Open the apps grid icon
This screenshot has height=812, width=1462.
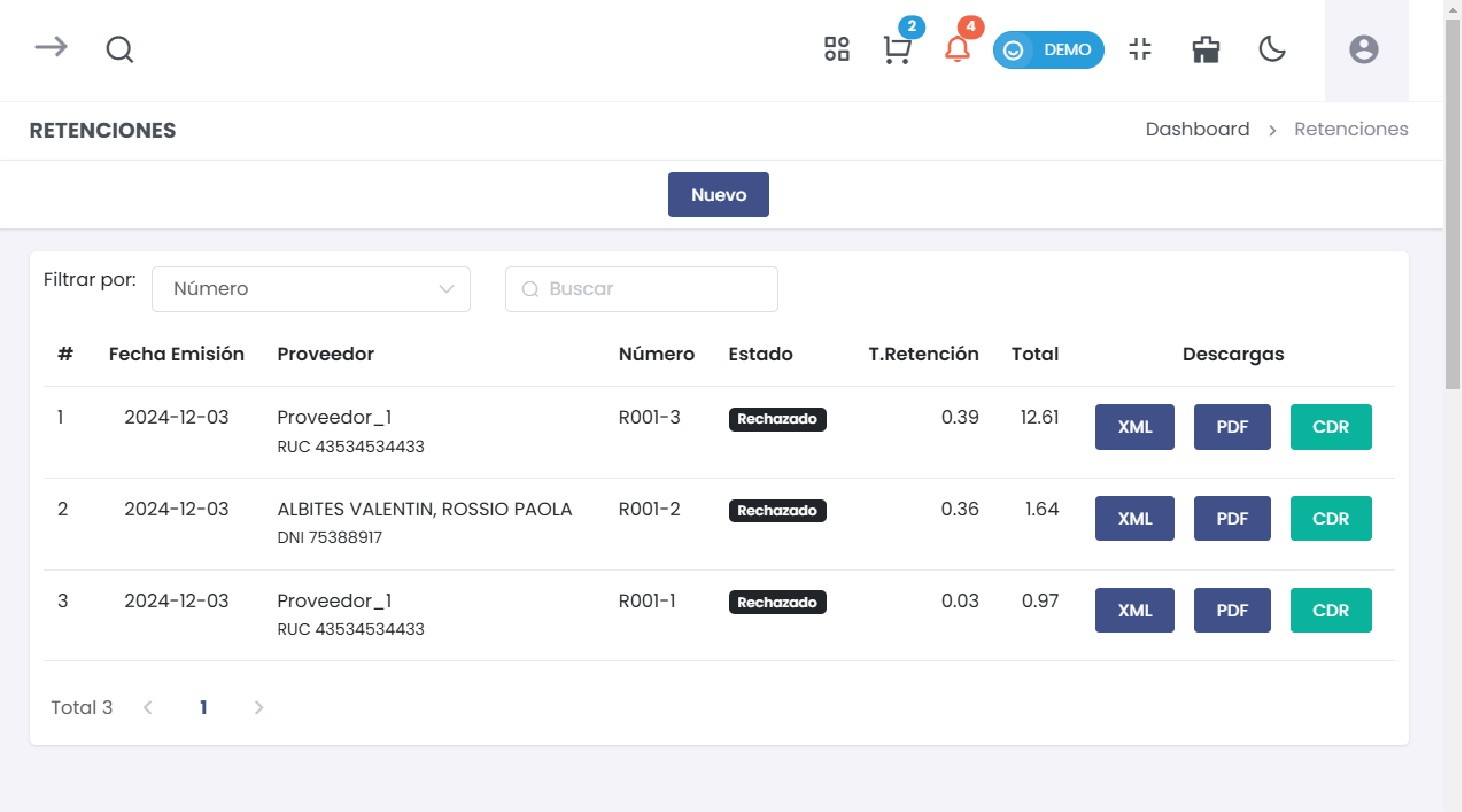tap(837, 49)
